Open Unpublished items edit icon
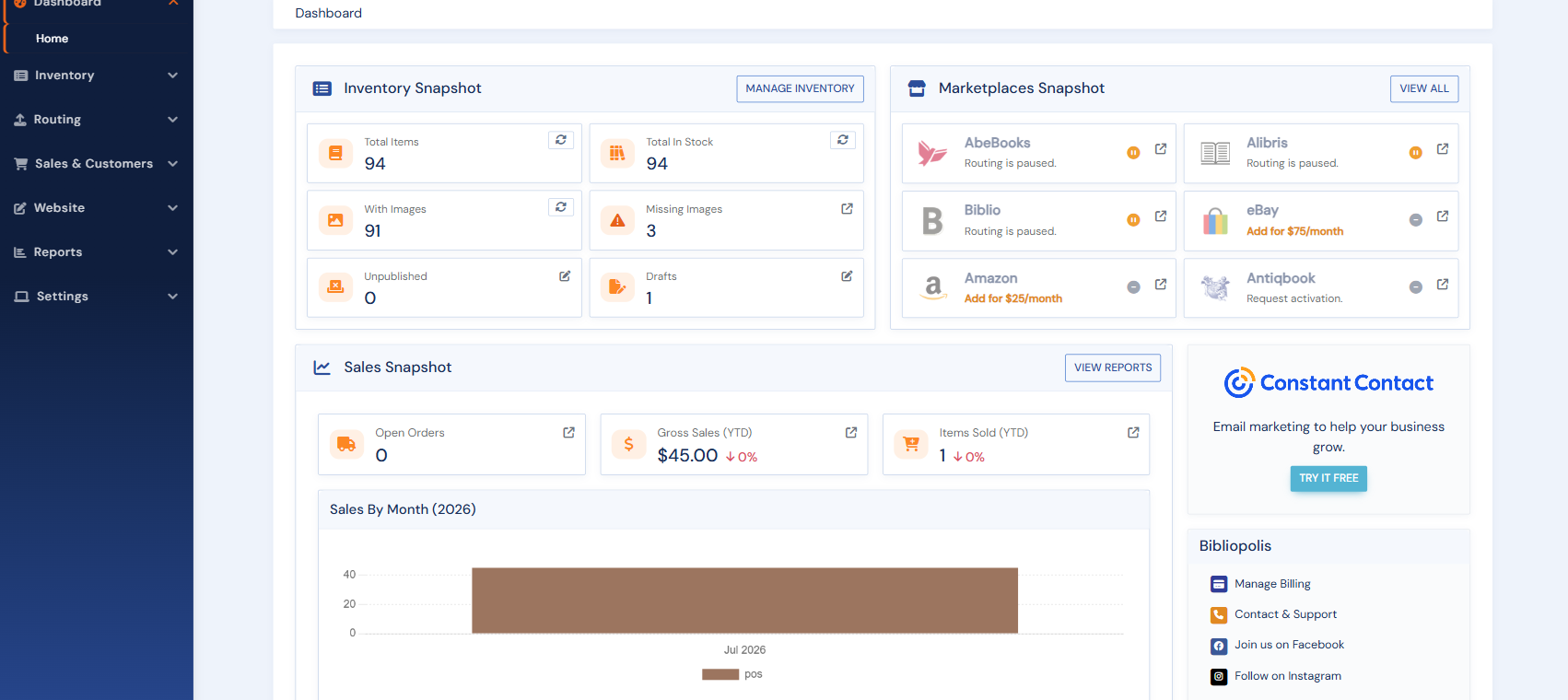Image resolution: width=1568 pixels, height=700 pixels. click(x=565, y=276)
